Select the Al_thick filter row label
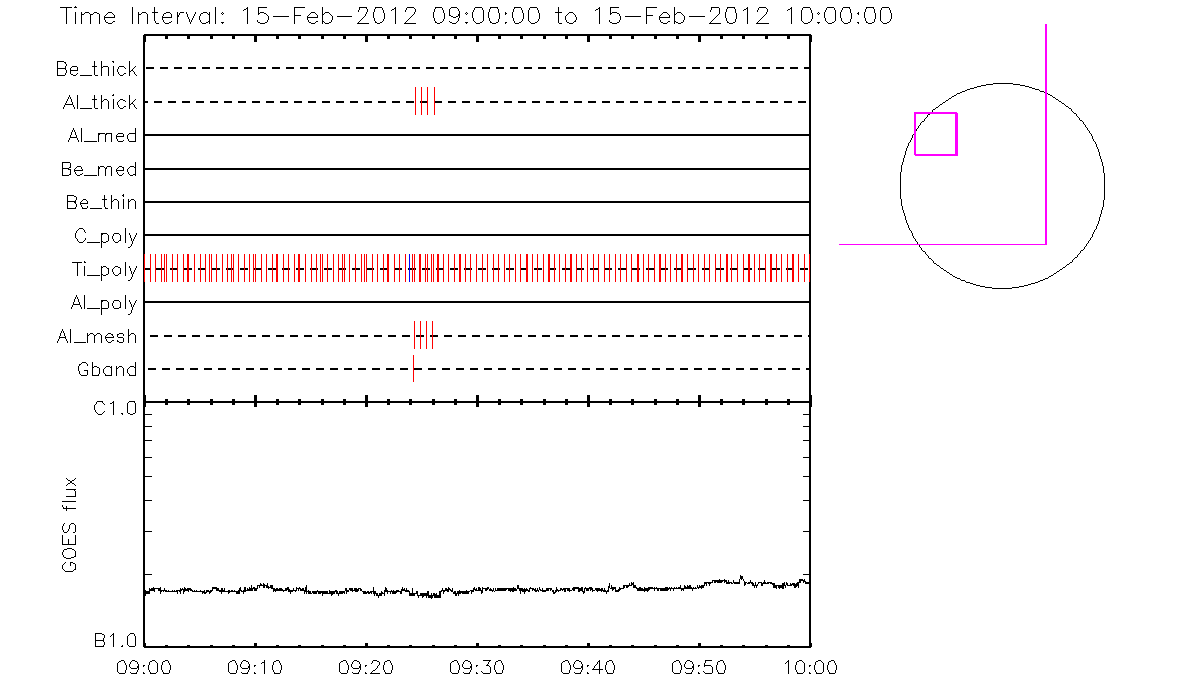This screenshot has width=1200, height=700. (x=97, y=102)
